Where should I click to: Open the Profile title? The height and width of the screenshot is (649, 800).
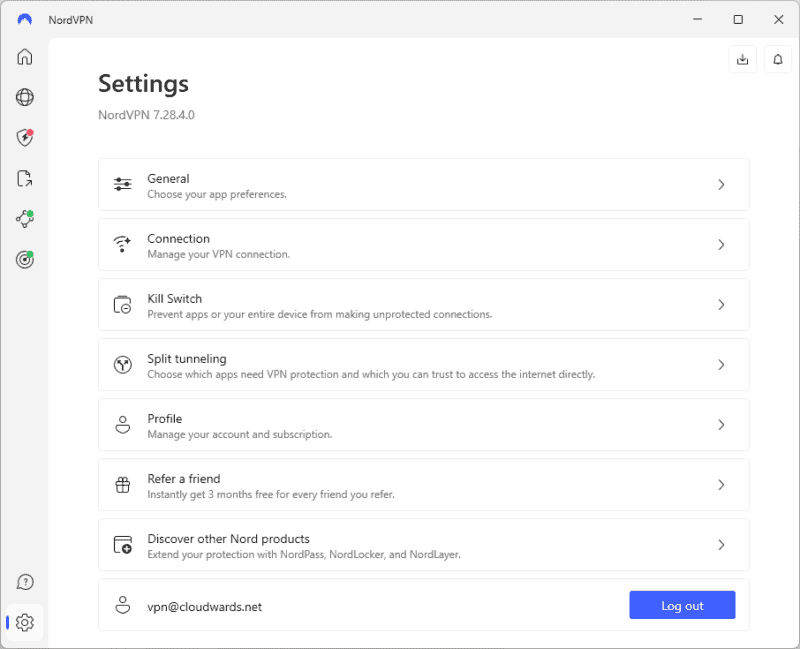[165, 418]
